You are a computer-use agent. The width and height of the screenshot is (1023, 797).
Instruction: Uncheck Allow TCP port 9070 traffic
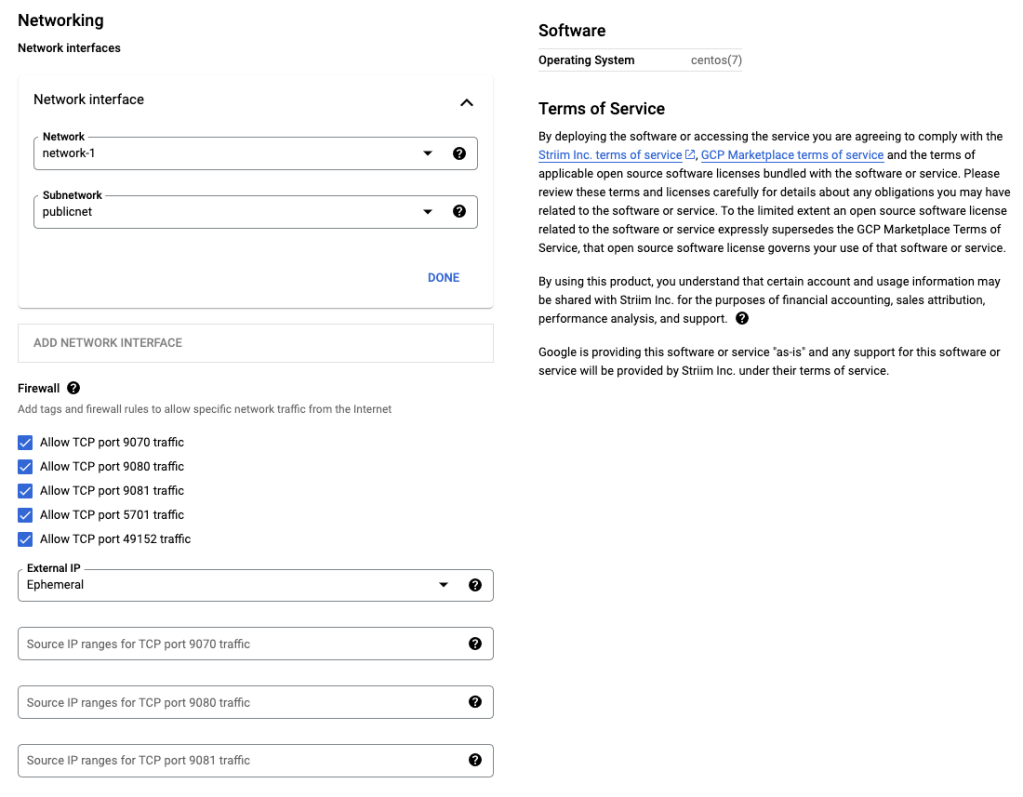25,442
